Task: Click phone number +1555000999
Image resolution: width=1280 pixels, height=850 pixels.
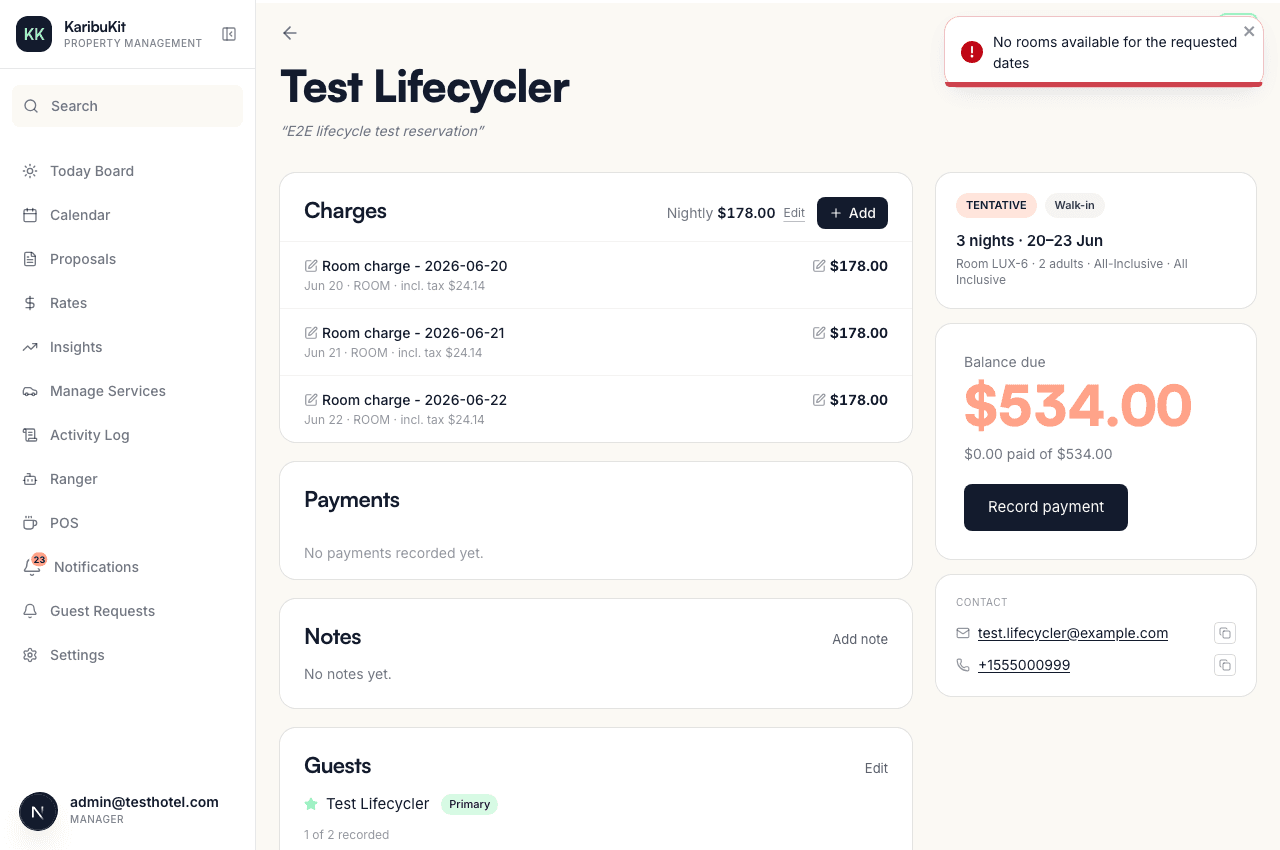Action: tap(1024, 665)
